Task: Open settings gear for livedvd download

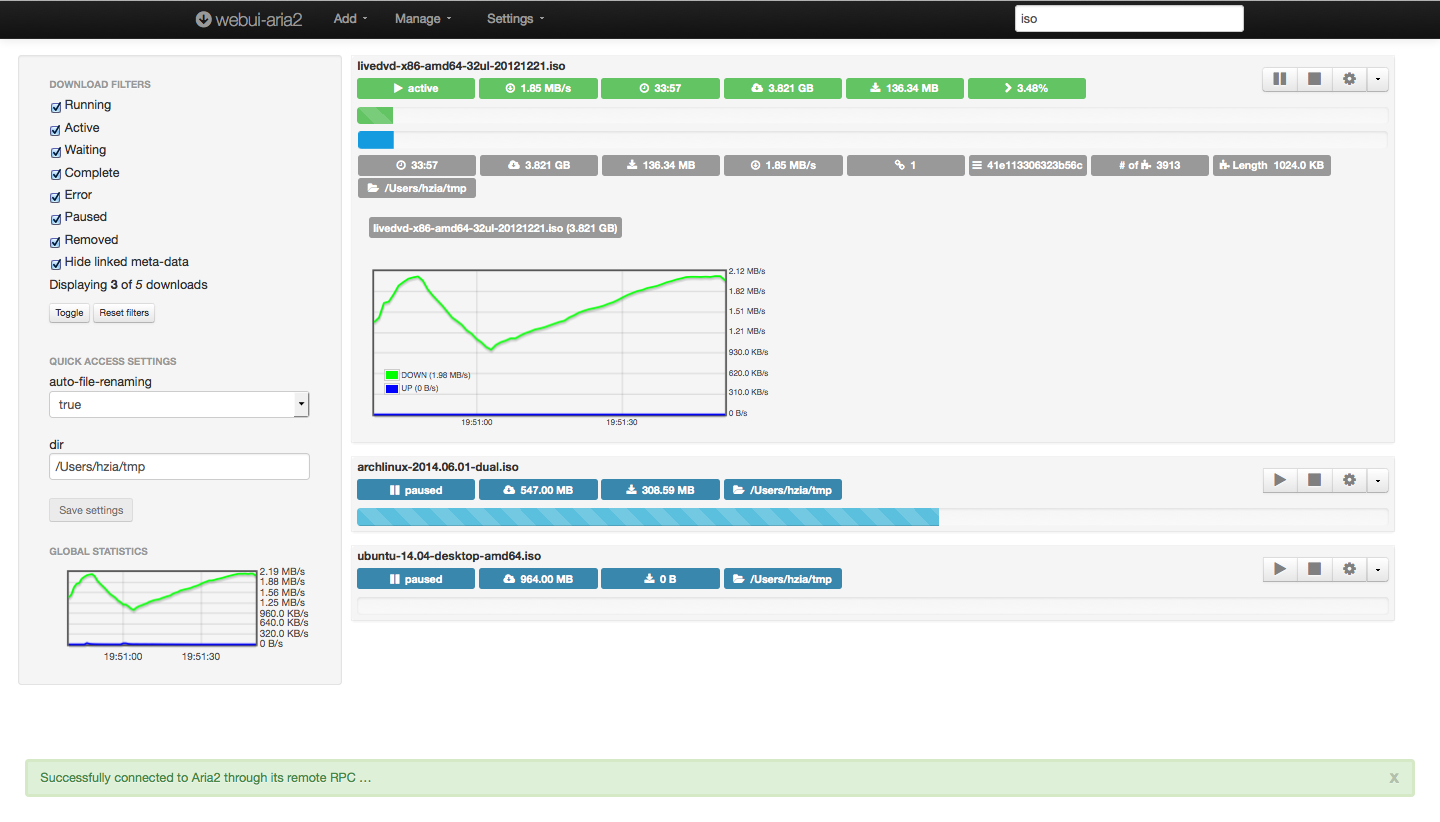Action: [1349, 79]
